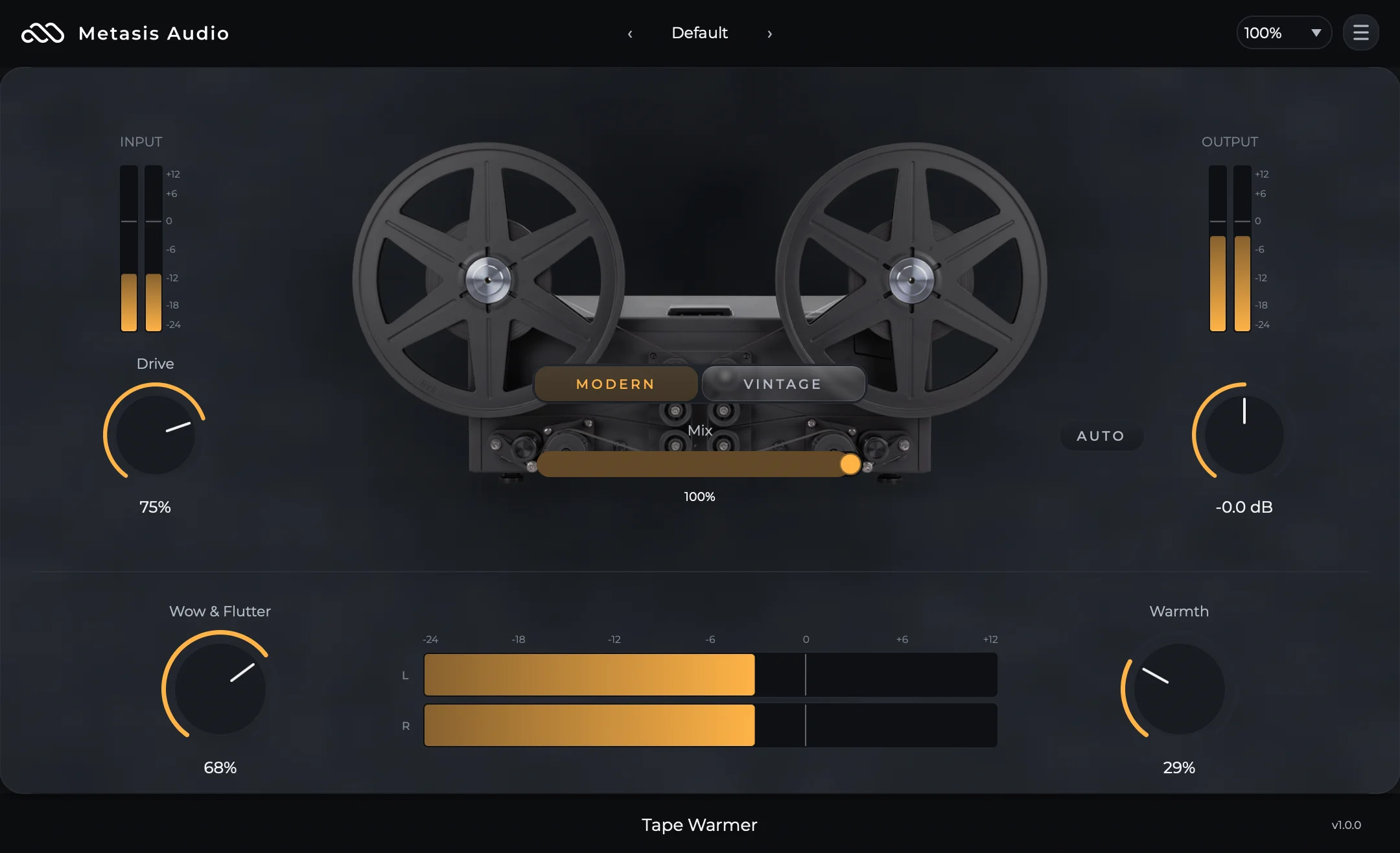Go to the previous preset arrow
This screenshot has width=1400, height=853.
(630, 34)
